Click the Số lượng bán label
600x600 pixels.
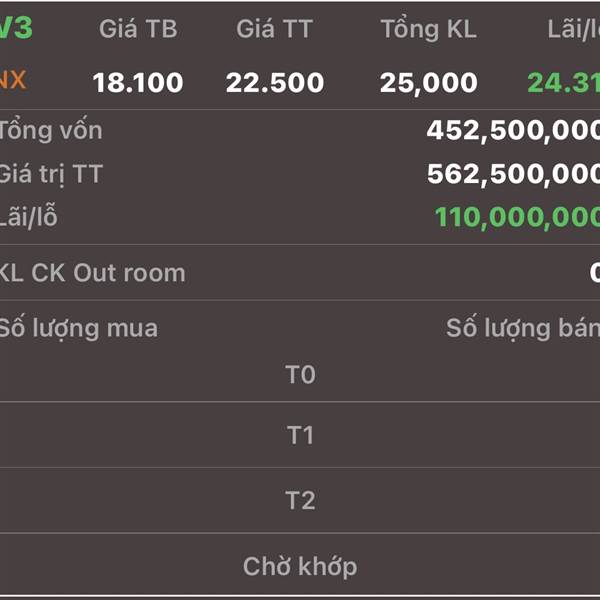[x=523, y=329]
